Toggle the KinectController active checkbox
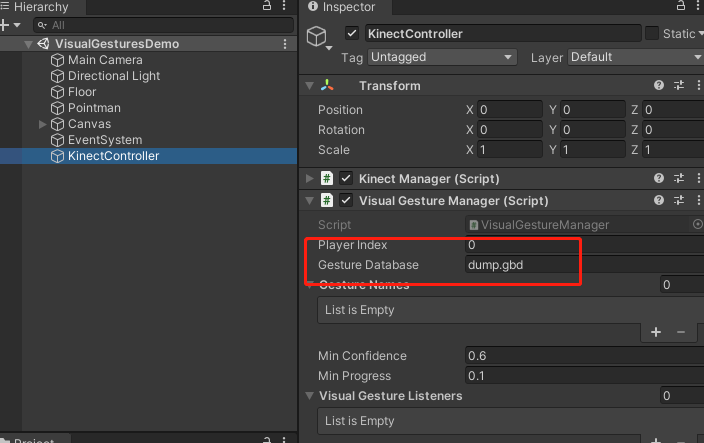The image size is (704, 443). pyautogui.click(x=351, y=34)
